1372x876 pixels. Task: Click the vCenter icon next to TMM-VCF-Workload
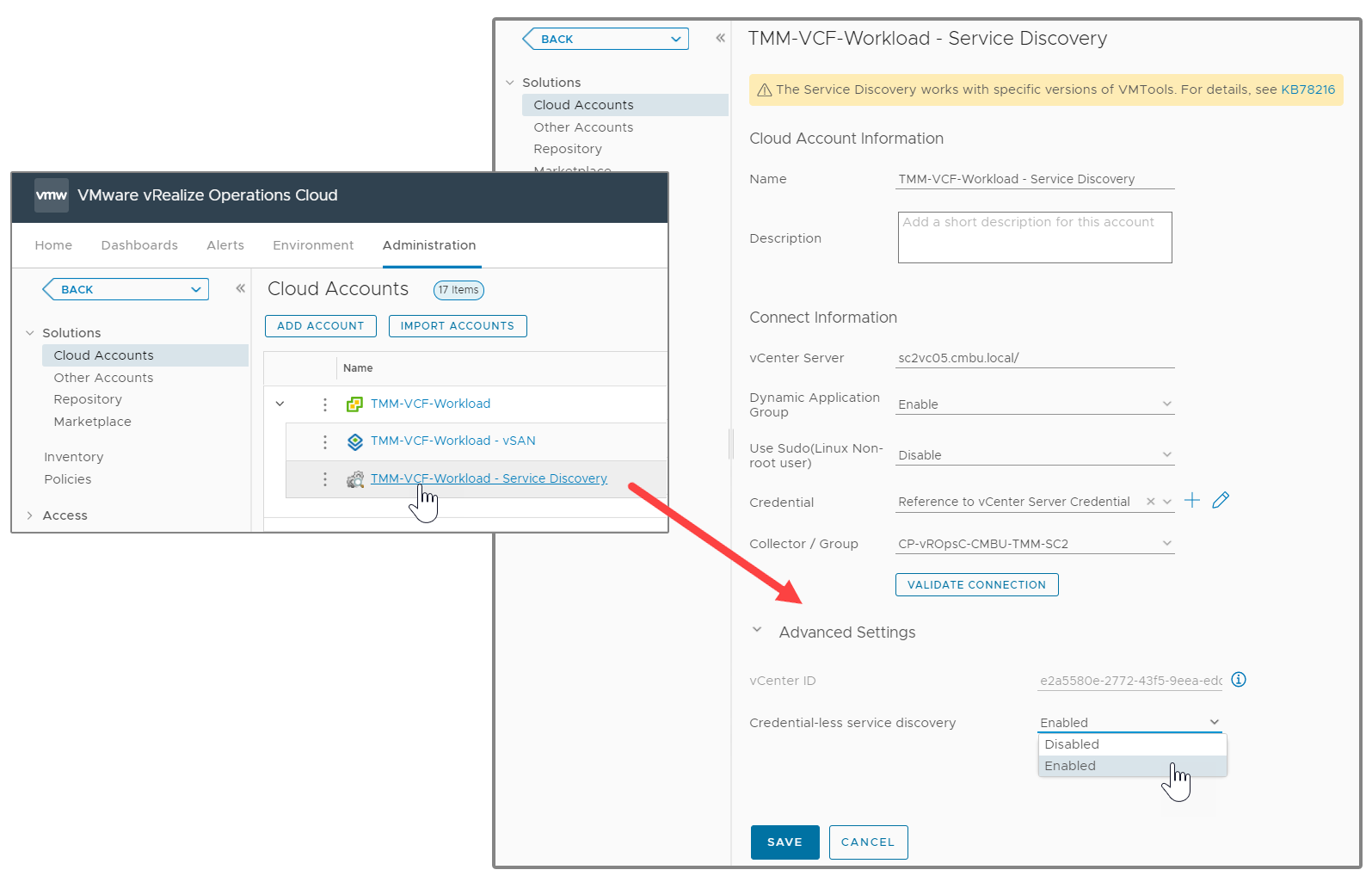(x=354, y=404)
